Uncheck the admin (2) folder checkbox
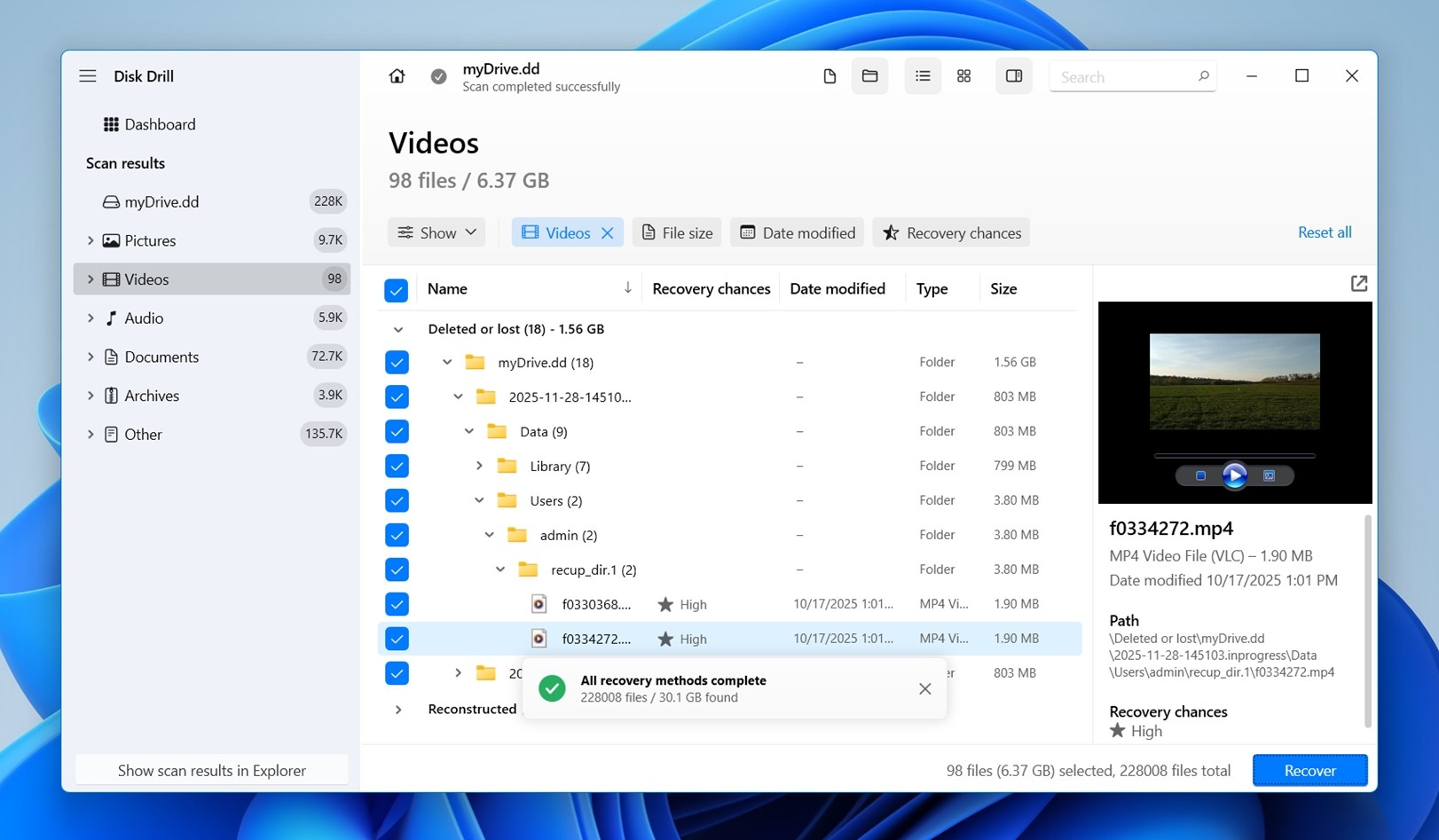Image resolution: width=1439 pixels, height=840 pixels. [397, 535]
